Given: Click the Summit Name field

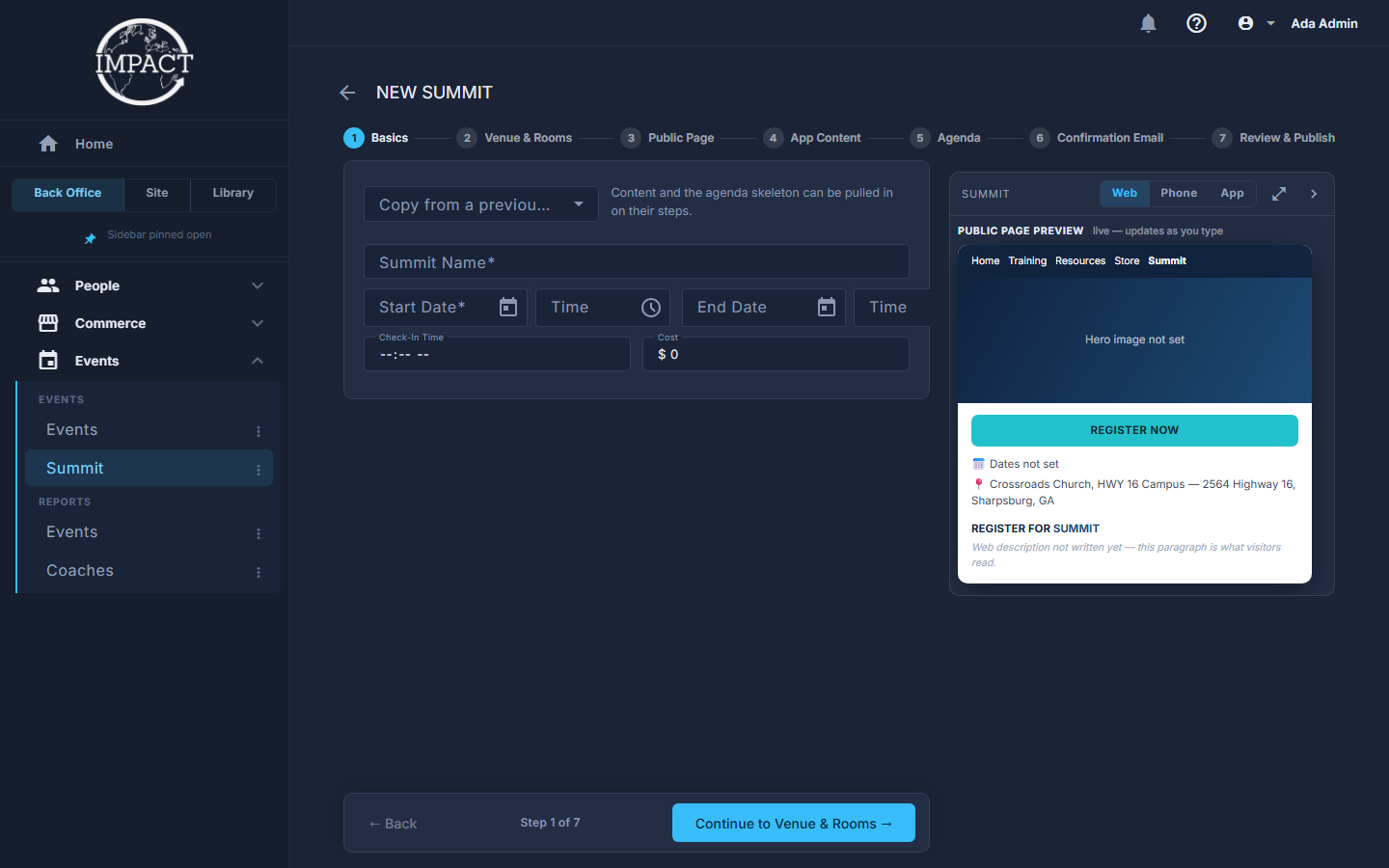Looking at the screenshot, I should point(637,262).
